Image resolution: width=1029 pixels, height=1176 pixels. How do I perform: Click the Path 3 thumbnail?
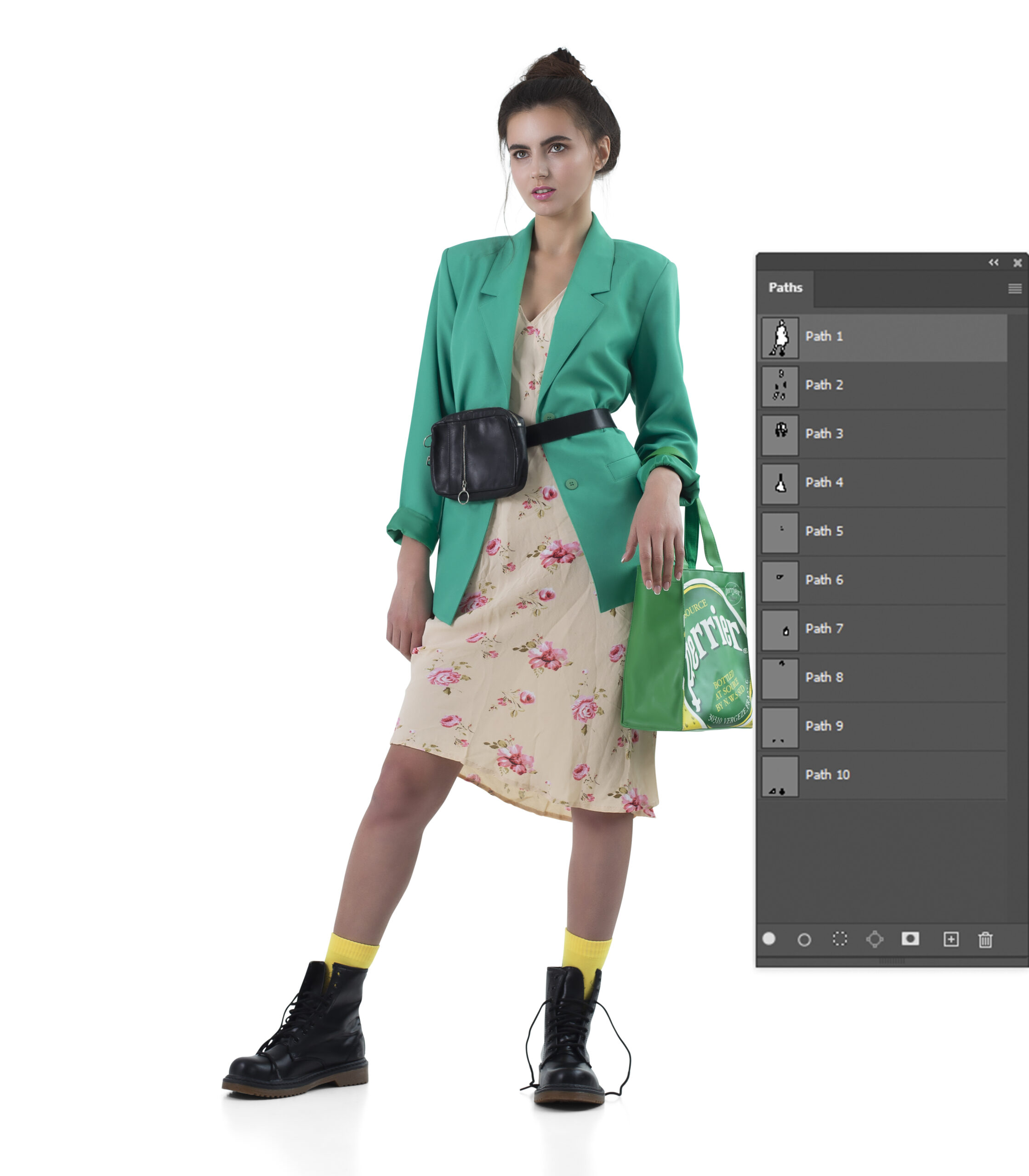780,435
